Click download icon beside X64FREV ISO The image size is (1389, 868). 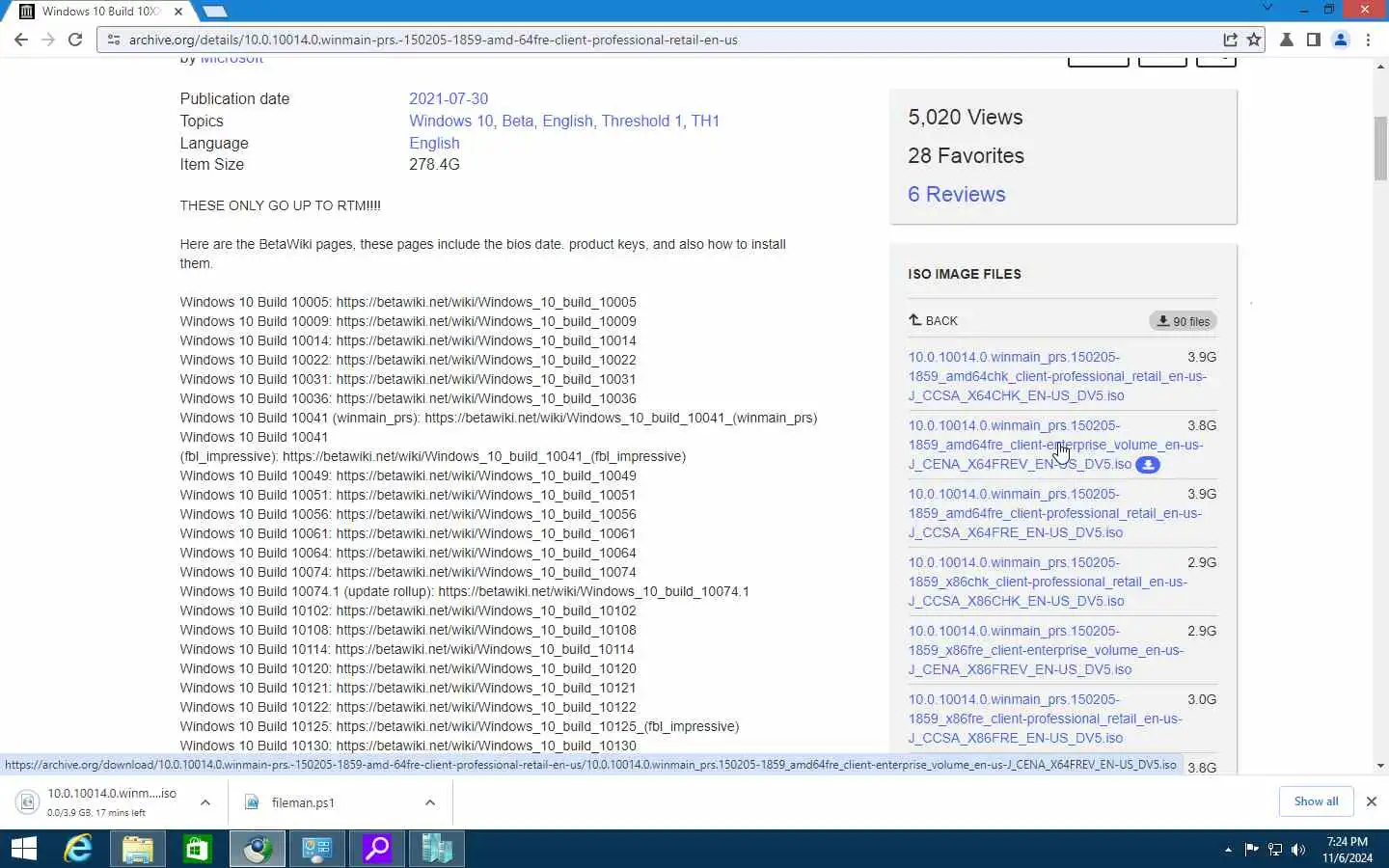(x=1147, y=465)
